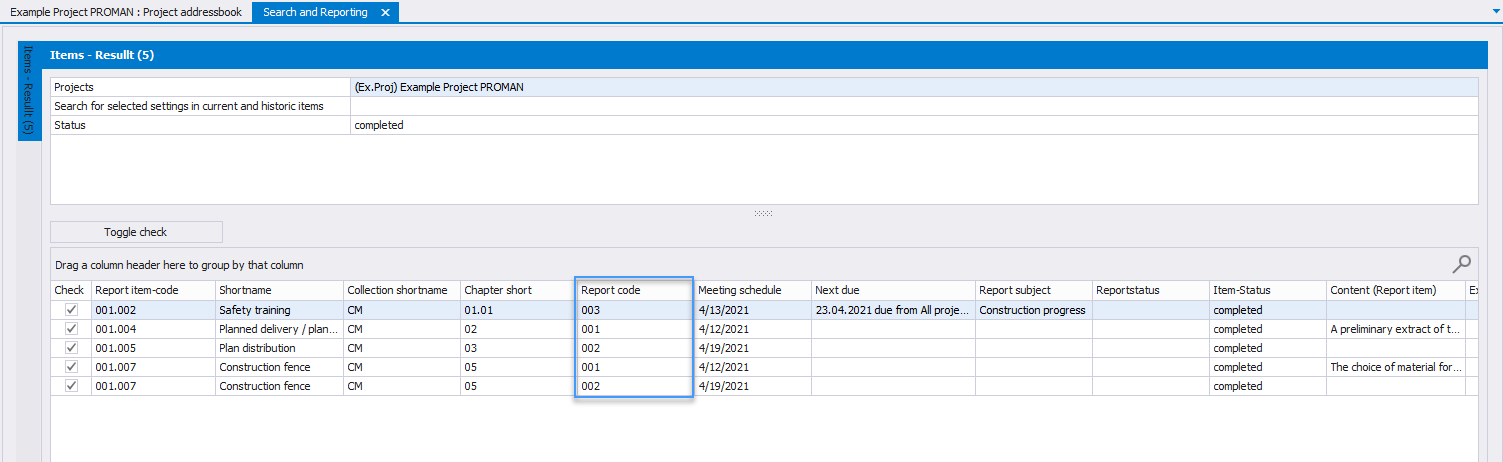Open the vertical Items - Resullt side tab

pos(29,91)
